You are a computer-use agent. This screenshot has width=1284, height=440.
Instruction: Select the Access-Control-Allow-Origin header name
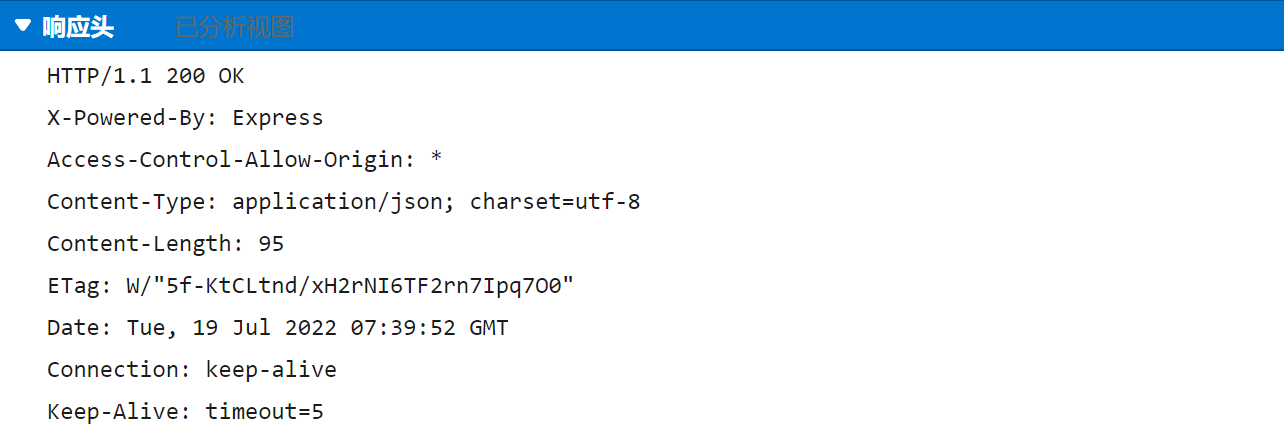coord(229,160)
